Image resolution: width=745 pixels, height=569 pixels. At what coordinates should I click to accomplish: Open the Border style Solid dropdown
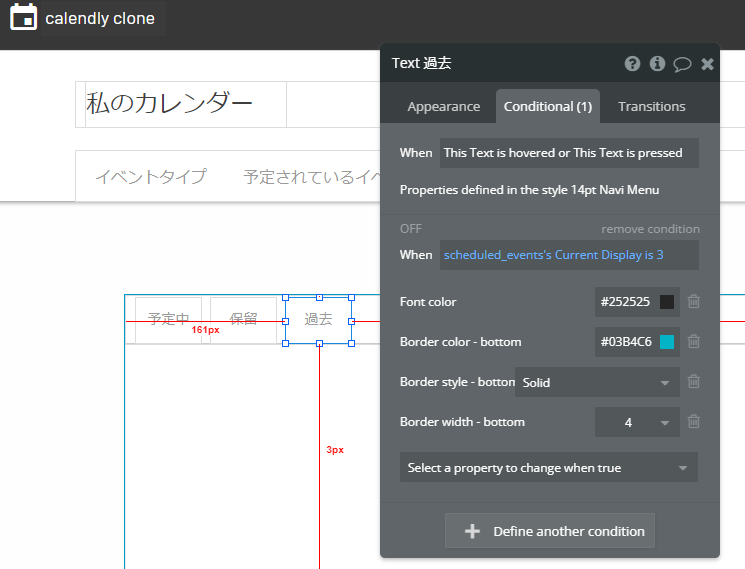[x=597, y=382]
